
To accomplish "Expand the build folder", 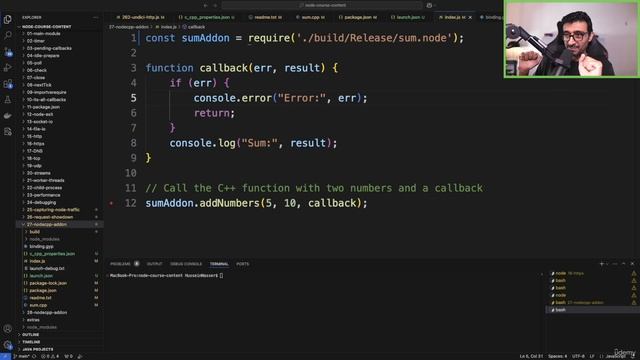I will tap(34, 232).
